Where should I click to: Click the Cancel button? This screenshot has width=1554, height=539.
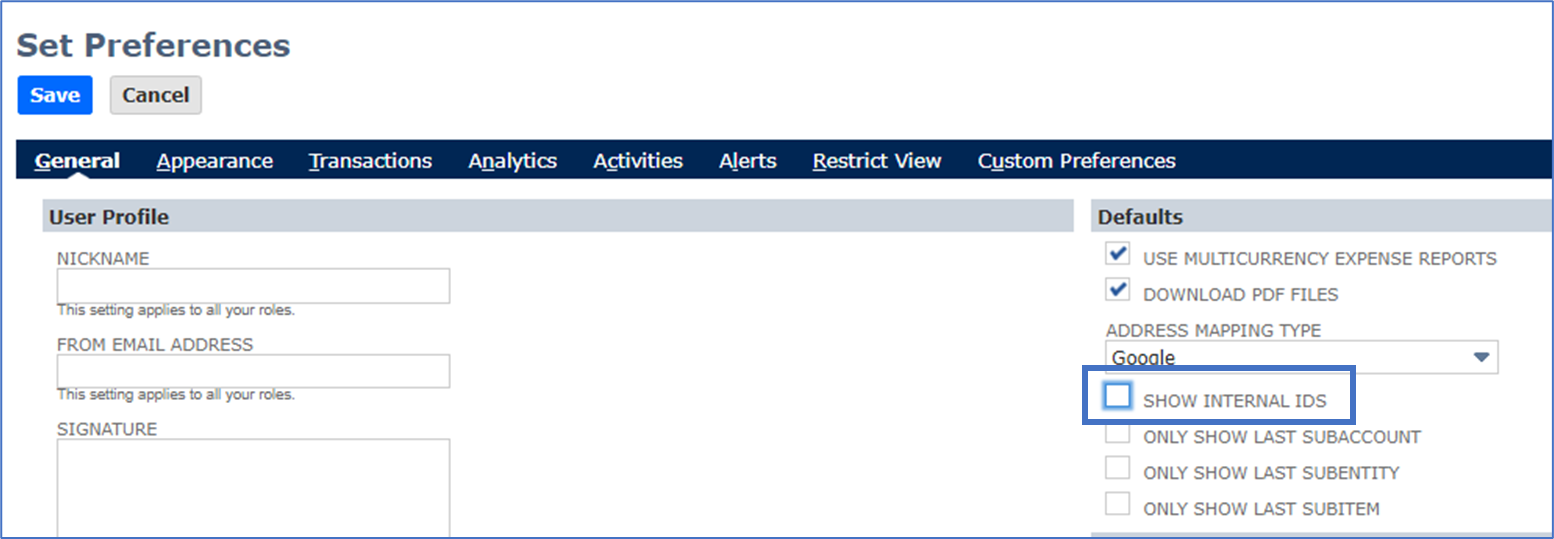coord(156,95)
